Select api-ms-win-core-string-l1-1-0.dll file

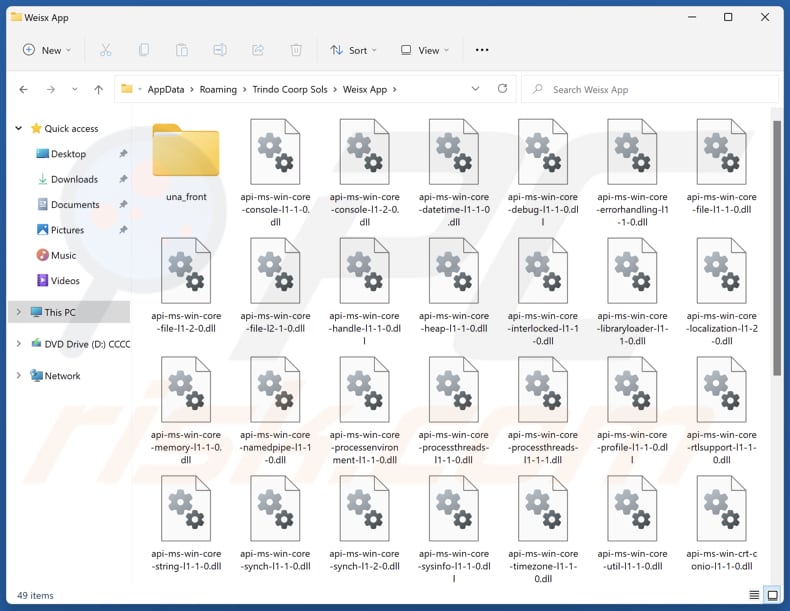click(186, 523)
